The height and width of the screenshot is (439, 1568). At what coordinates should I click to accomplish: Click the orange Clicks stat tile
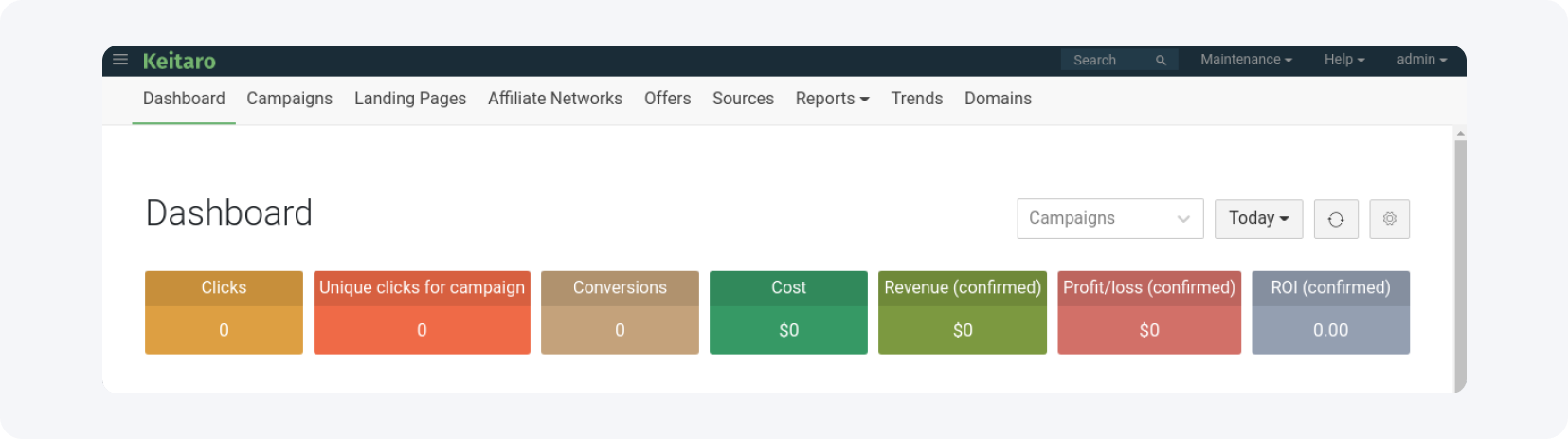(224, 312)
